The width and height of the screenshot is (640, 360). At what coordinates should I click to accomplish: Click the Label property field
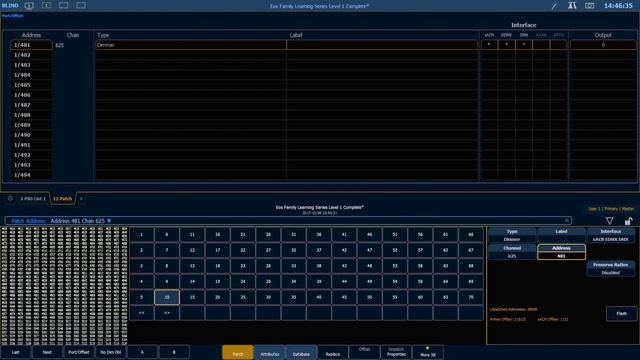click(x=561, y=236)
